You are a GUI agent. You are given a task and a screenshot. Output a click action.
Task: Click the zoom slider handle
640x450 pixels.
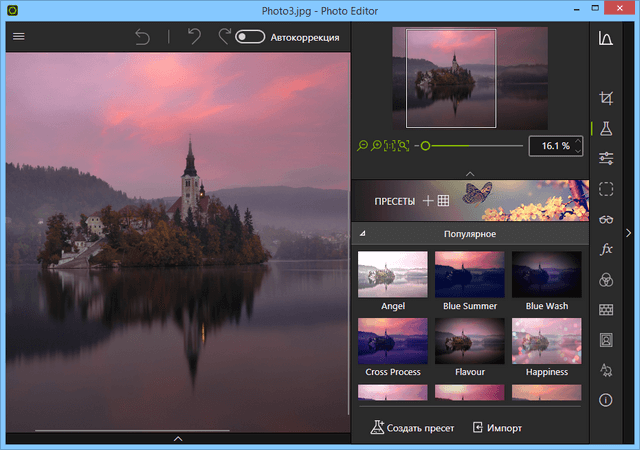pyautogui.click(x=425, y=146)
